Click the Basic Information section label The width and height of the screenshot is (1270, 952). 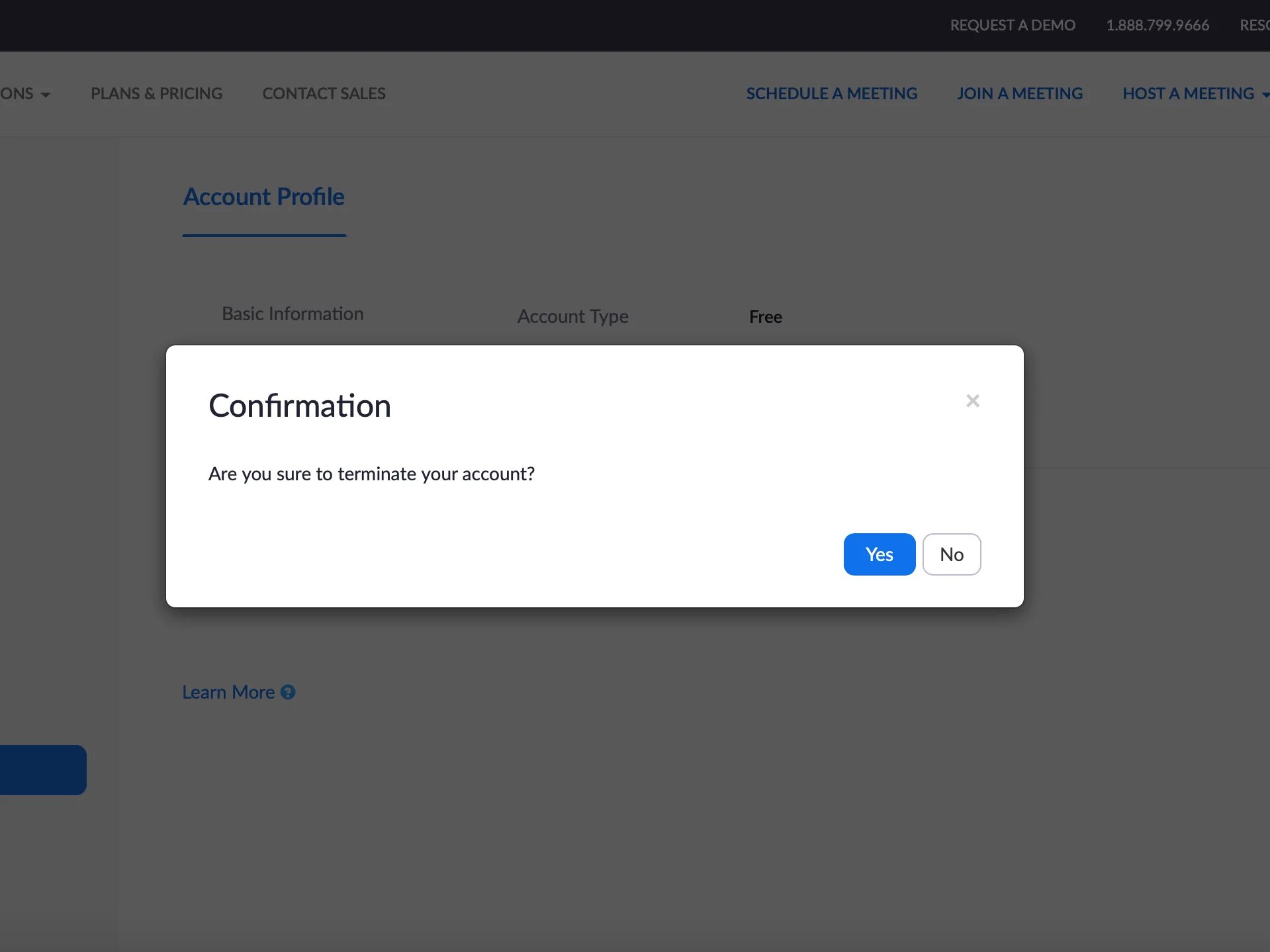[293, 314]
